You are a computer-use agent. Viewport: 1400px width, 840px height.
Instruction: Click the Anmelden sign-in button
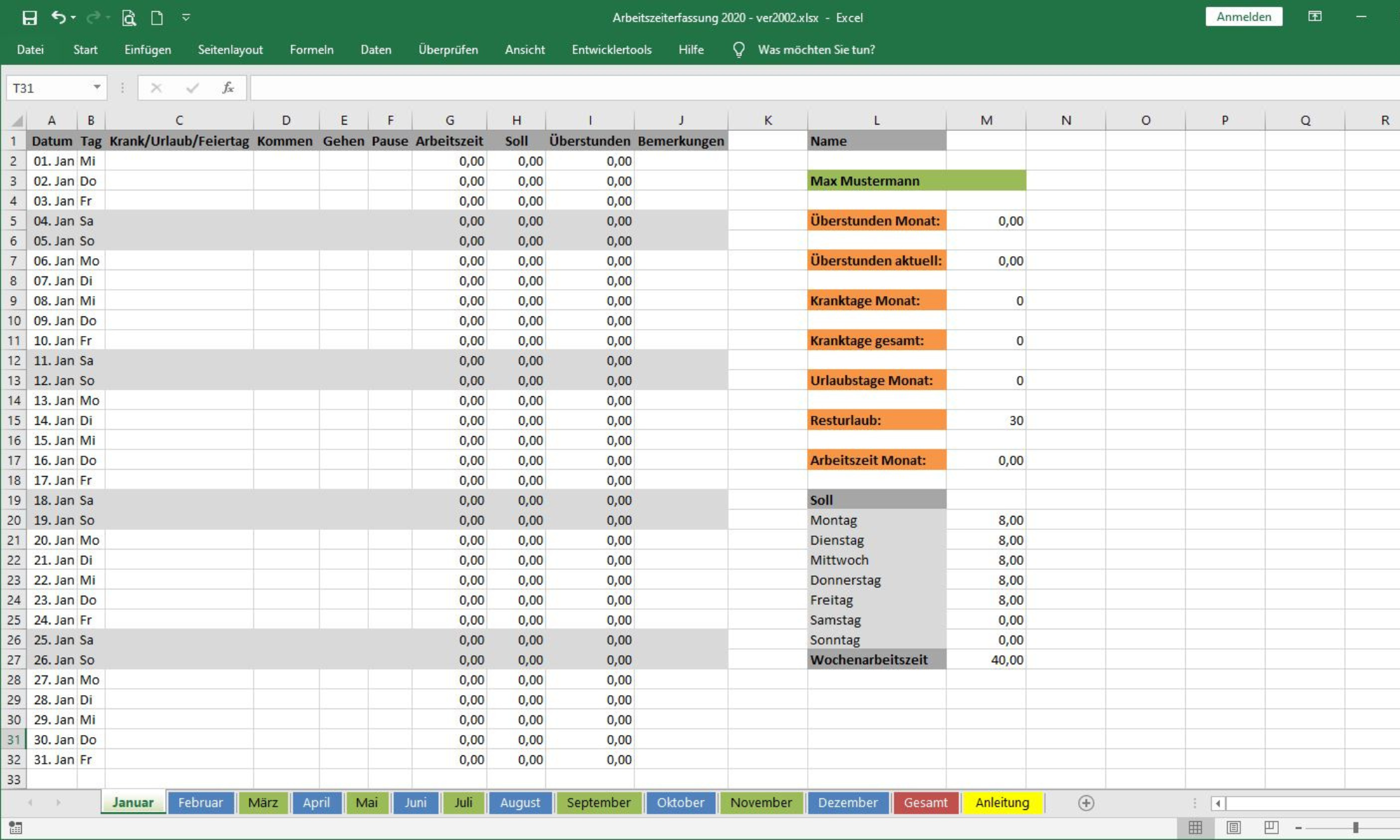click(x=1243, y=17)
